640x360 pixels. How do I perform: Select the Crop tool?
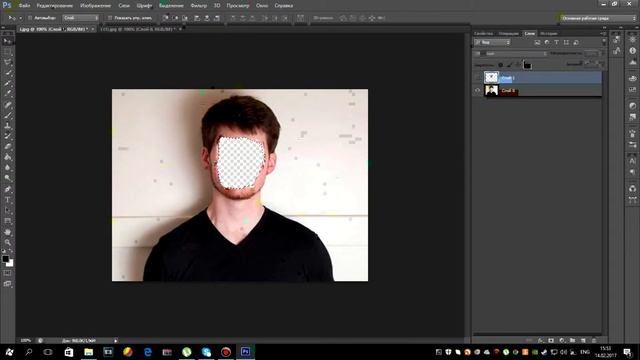coord(7,84)
